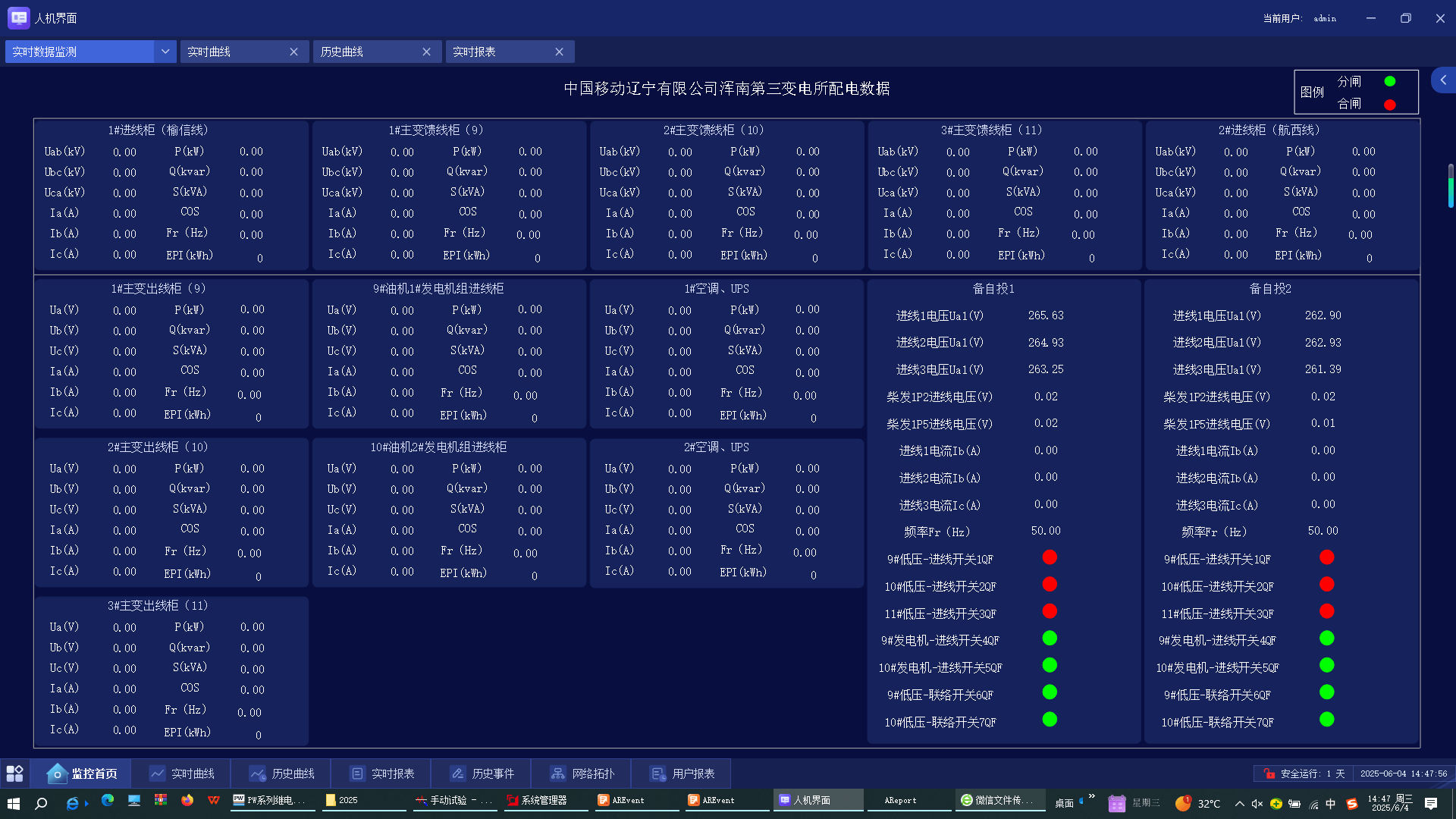This screenshot has width=1456, height=819.
Task: Click 9#发电机-进线开关4QF green indicator in 备自投1
Action: point(1050,639)
